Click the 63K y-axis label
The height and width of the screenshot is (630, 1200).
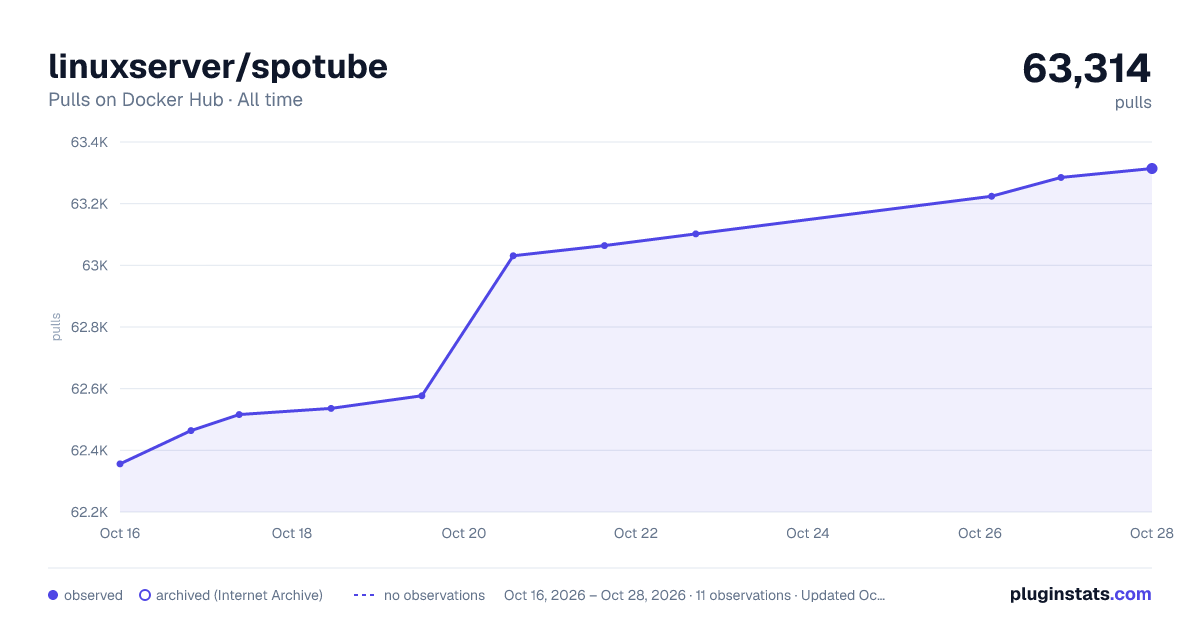95,265
